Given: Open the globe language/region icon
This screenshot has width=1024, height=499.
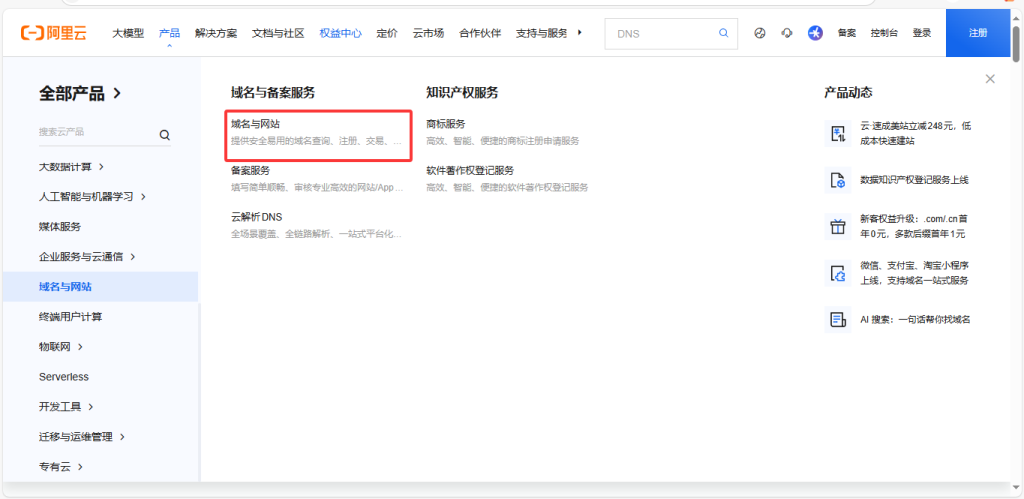Looking at the screenshot, I should [760, 33].
